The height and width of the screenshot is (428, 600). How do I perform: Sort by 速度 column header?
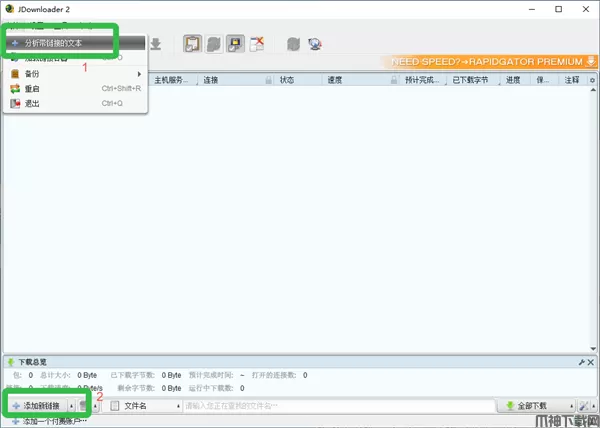[x=334, y=80]
